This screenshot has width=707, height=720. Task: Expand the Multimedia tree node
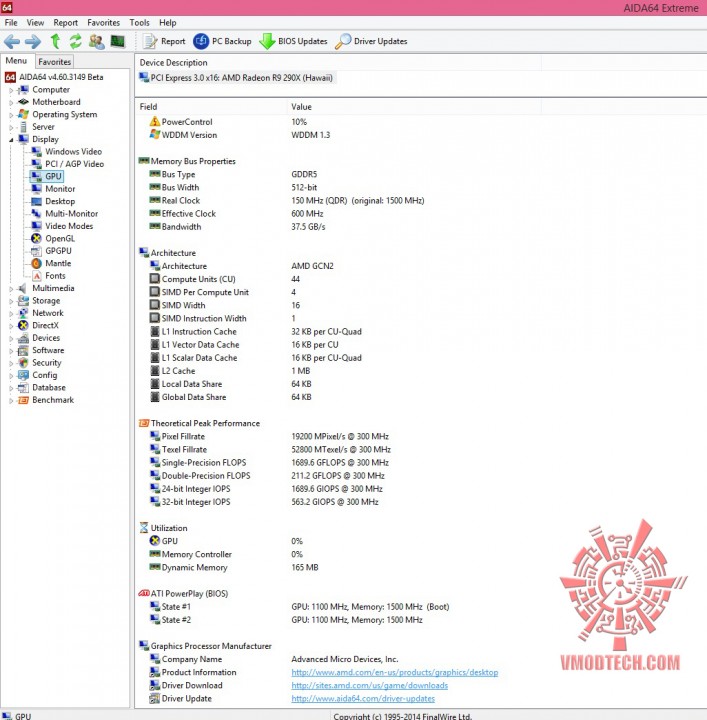(11, 289)
